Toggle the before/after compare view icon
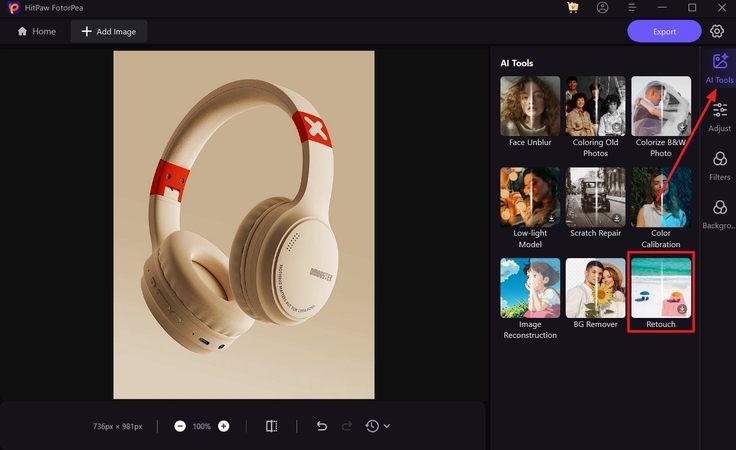The width and height of the screenshot is (736, 450). tap(271, 426)
